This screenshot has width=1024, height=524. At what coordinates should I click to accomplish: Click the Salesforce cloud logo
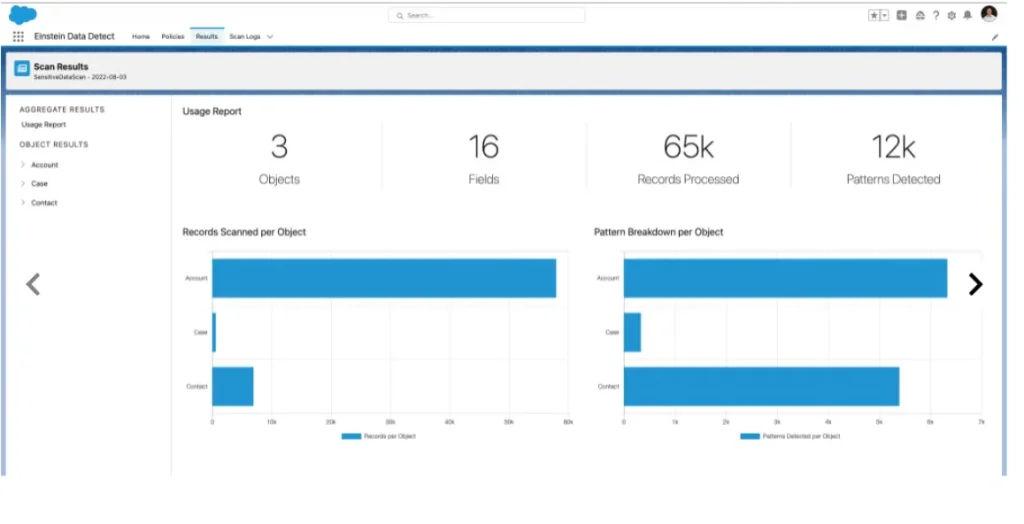[23, 14]
